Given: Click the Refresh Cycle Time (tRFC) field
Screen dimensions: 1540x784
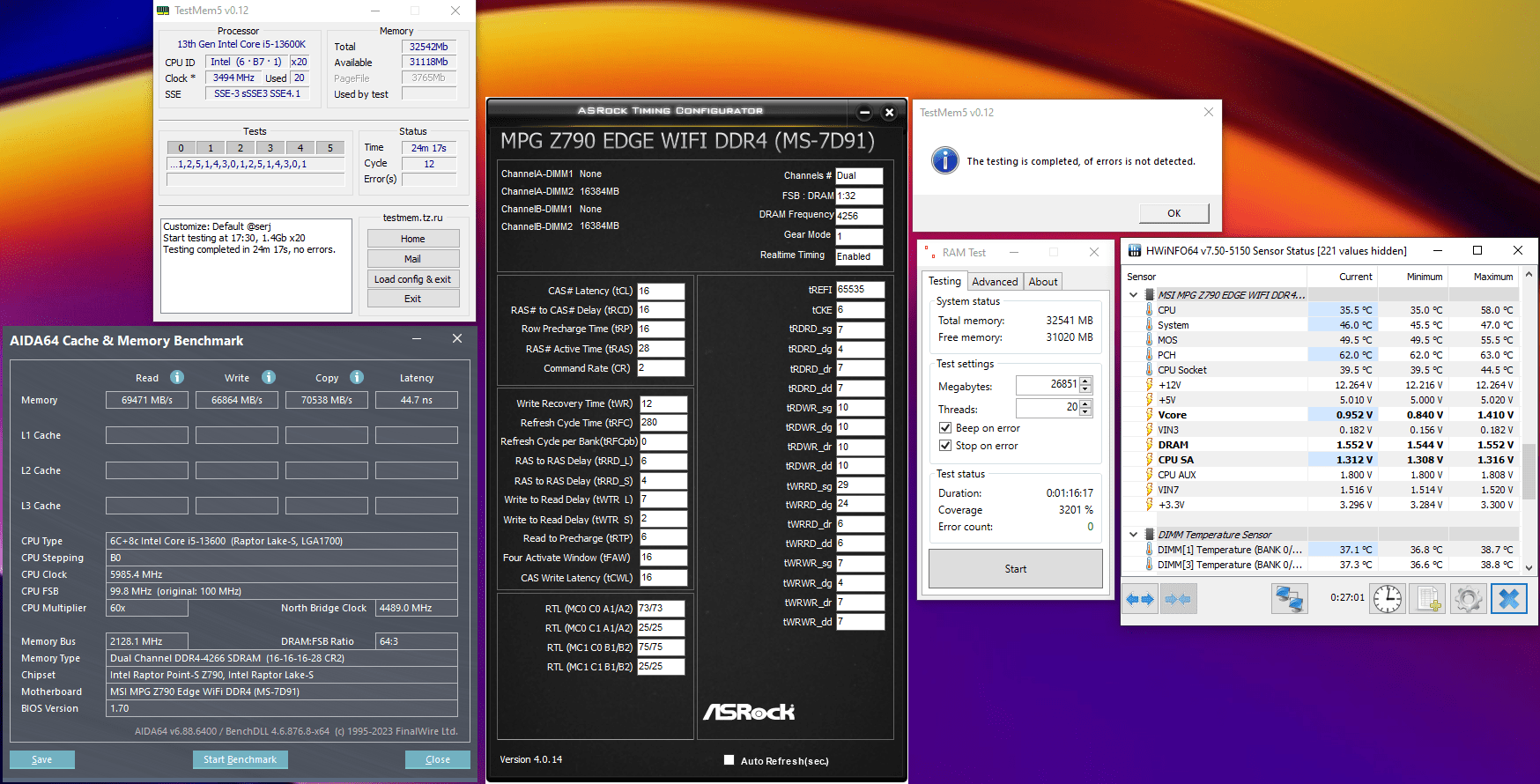Looking at the screenshot, I should pyautogui.click(x=663, y=423).
